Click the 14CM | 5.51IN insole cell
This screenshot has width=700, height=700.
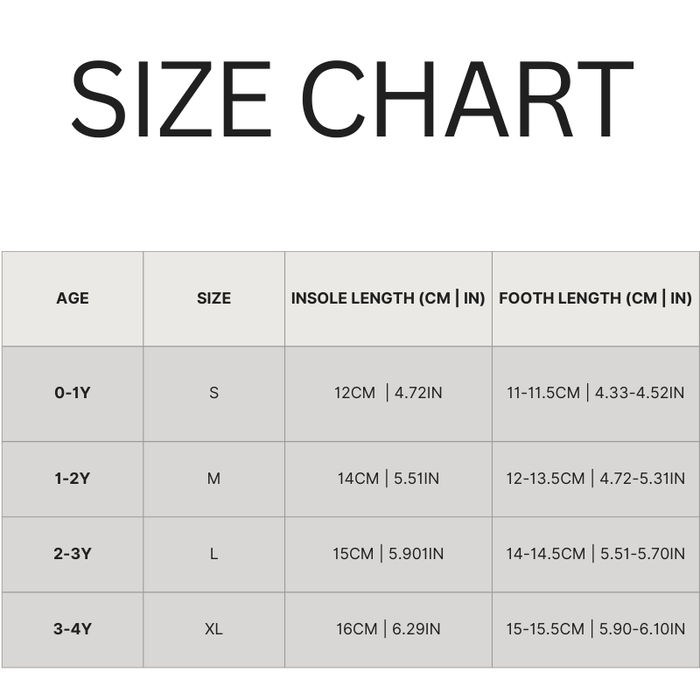(x=388, y=479)
